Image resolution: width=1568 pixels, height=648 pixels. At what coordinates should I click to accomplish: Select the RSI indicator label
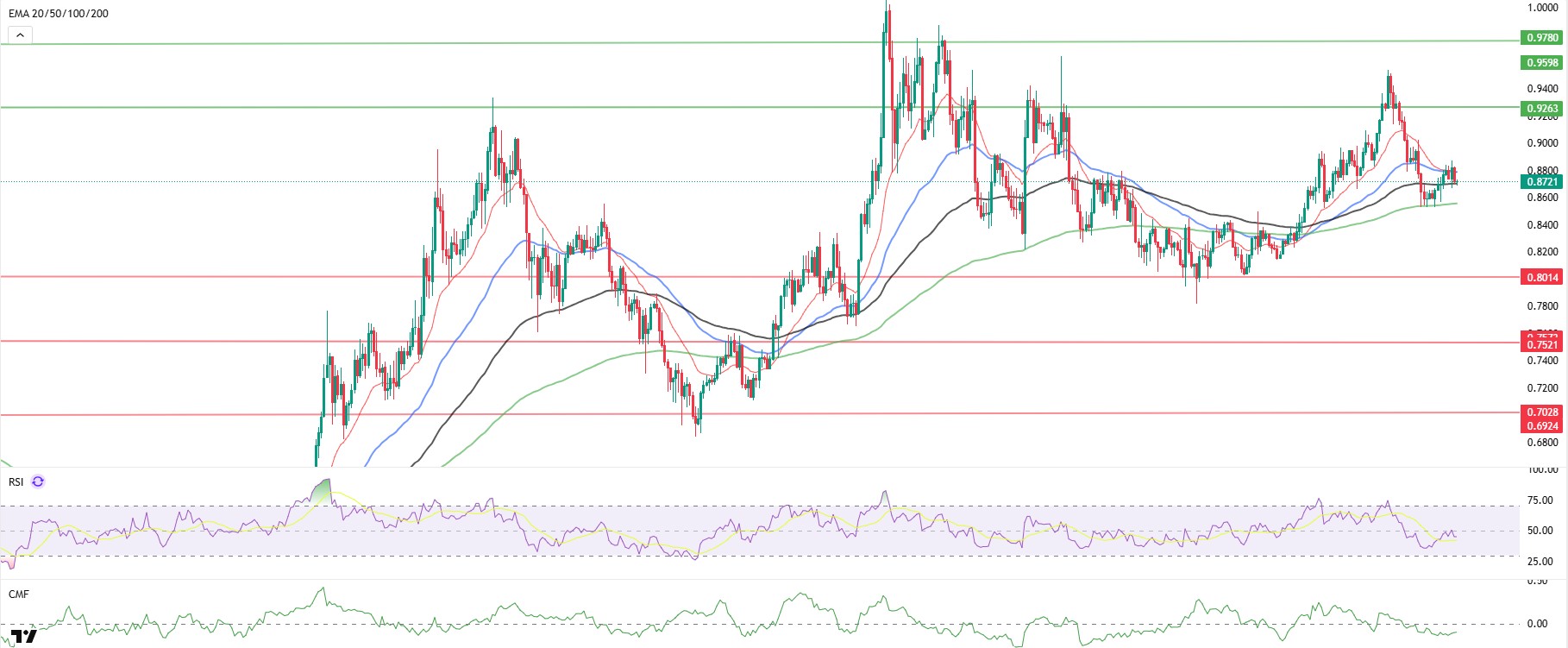(x=16, y=481)
